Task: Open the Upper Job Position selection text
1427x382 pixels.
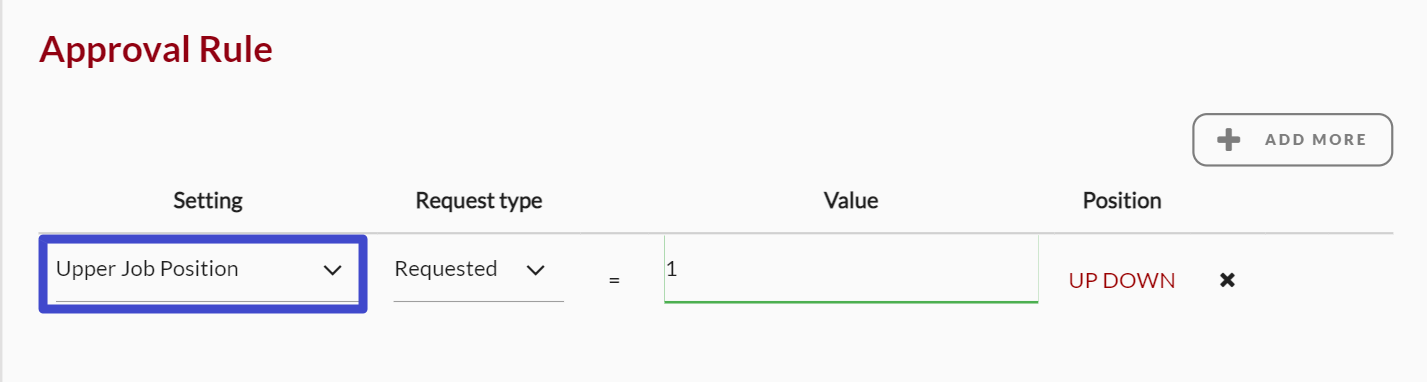Action: [147, 269]
